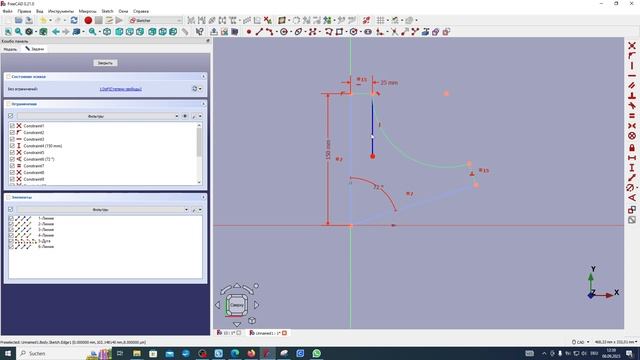This screenshot has width=640, height=360.
Task: Click the navigation cube top face
Action: 237,305
